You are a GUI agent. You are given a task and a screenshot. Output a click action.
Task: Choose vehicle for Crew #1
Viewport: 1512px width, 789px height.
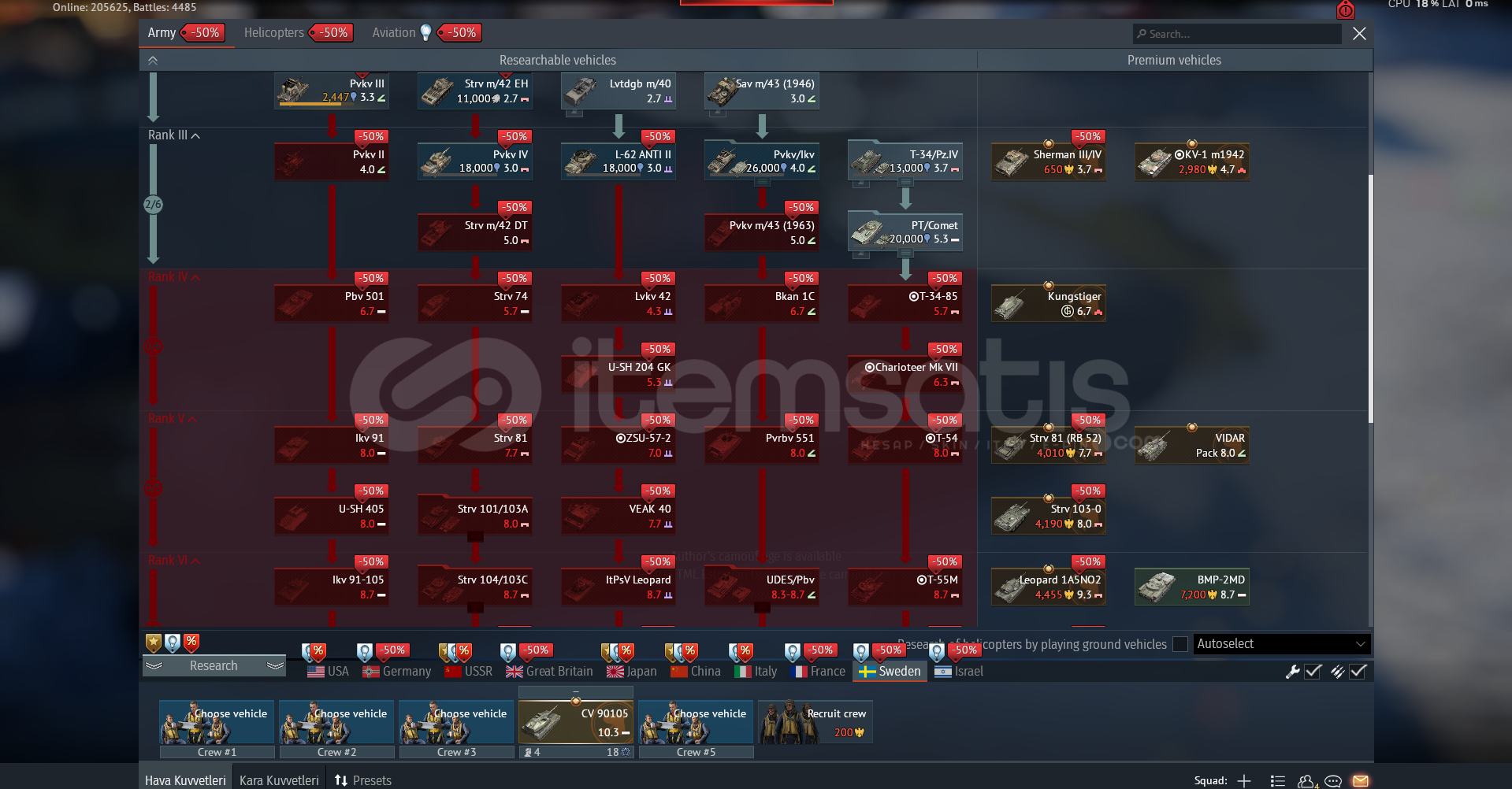[x=217, y=722]
